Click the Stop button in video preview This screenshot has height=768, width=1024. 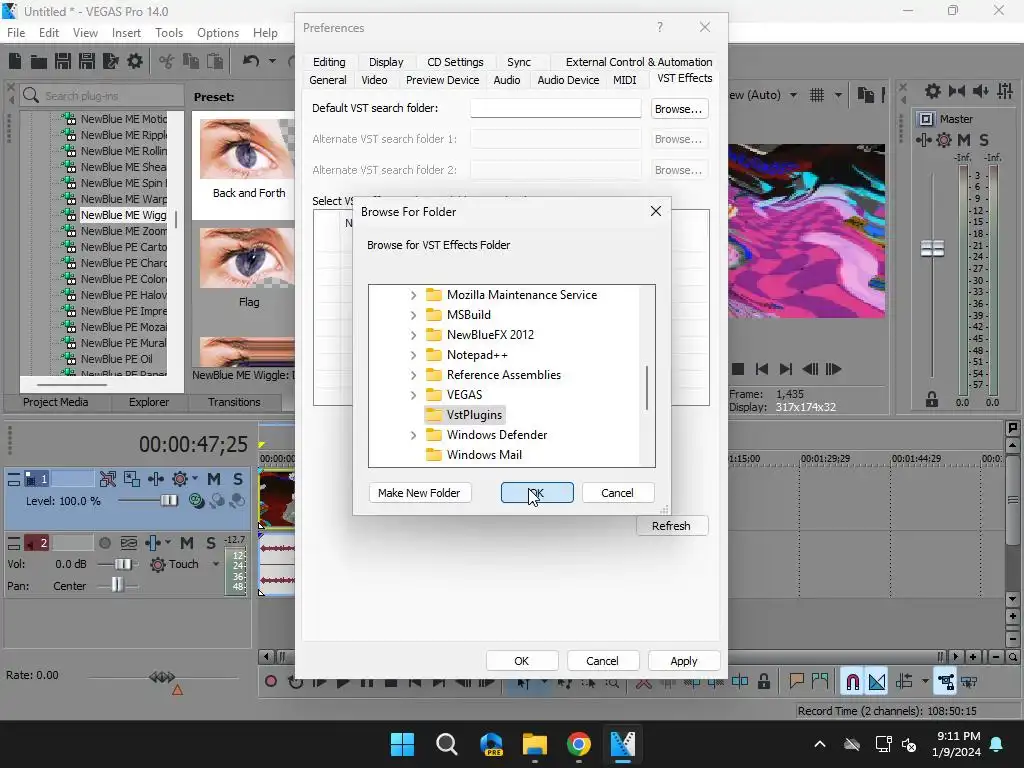(738, 369)
